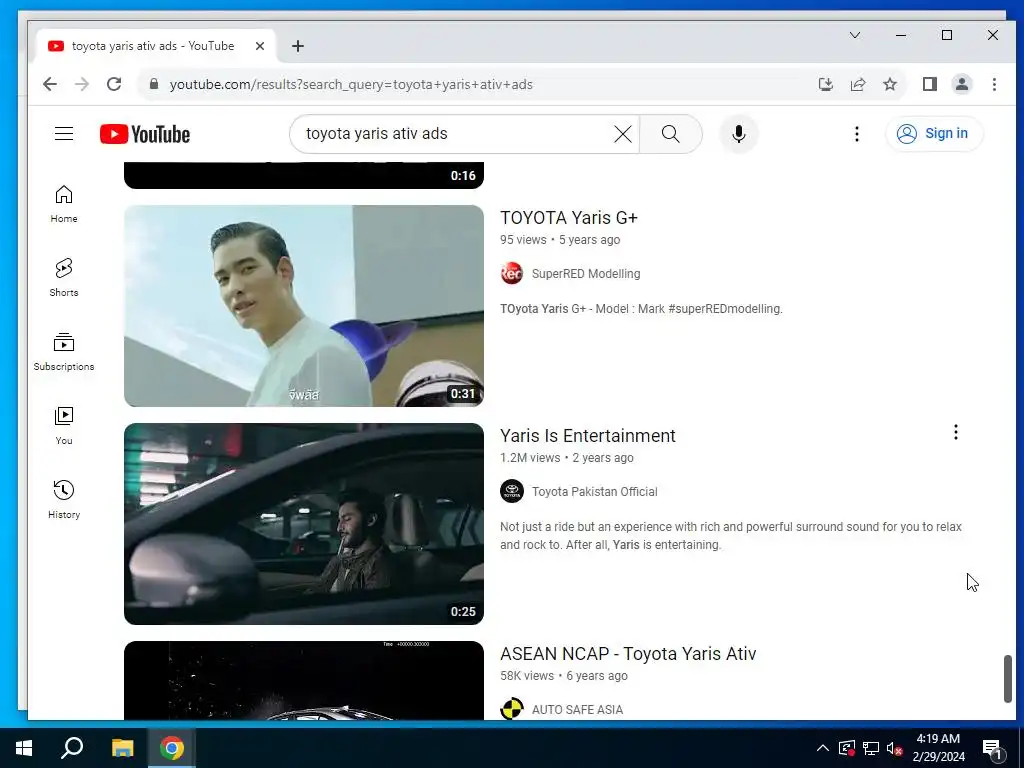Open the network tray icon
The image size is (1024, 768).
871,748
